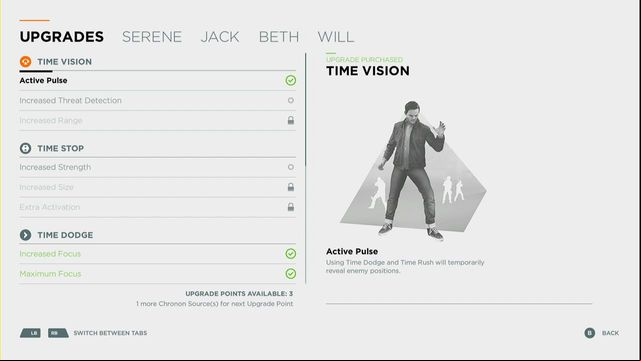
Task: Switch to the BETH tab
Action: [x=279, y=37]
